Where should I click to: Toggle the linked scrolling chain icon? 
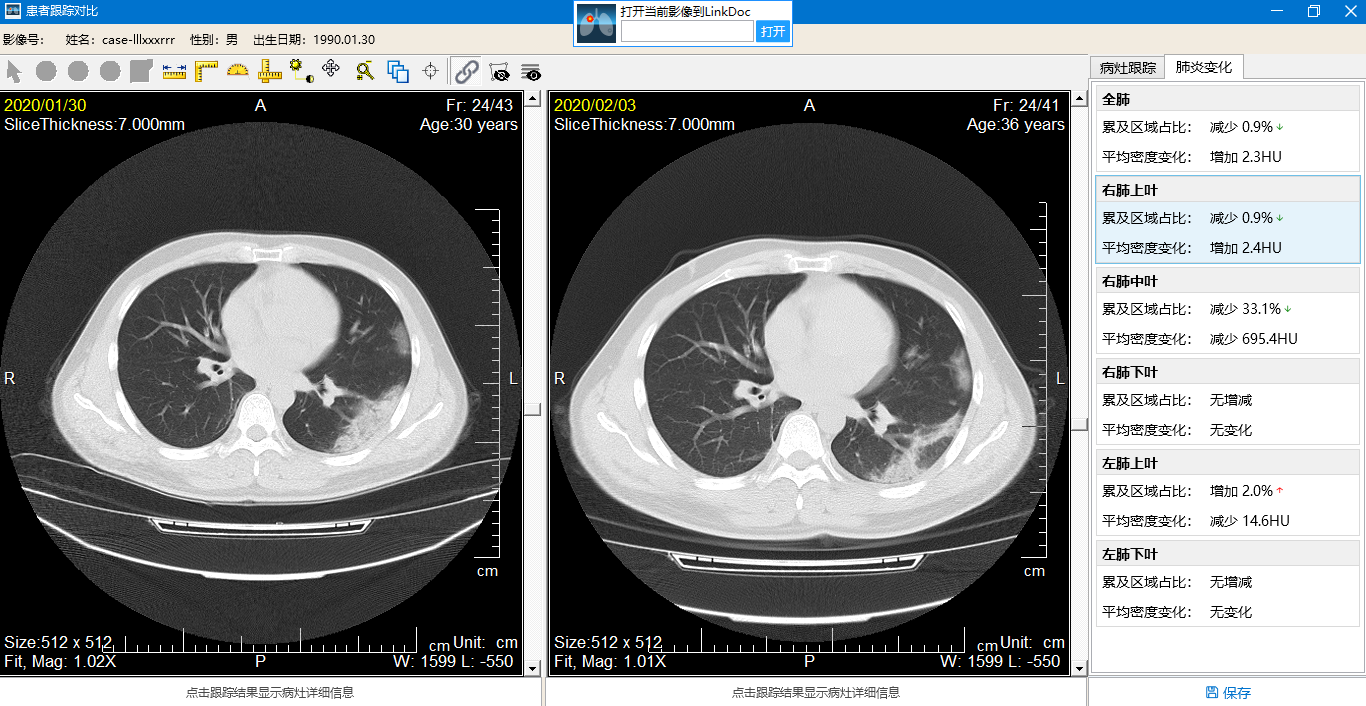click(466, 72)
